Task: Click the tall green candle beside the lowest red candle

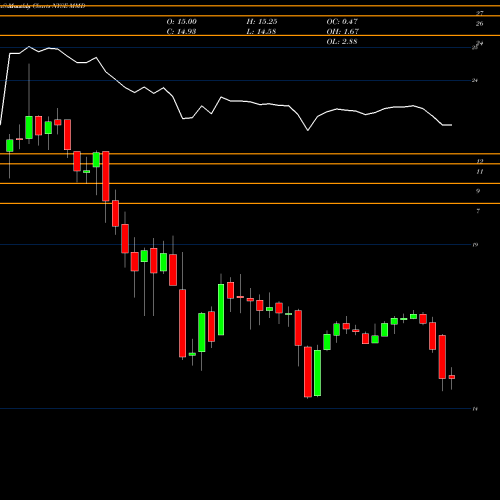Action: click(x=317, y=373)
